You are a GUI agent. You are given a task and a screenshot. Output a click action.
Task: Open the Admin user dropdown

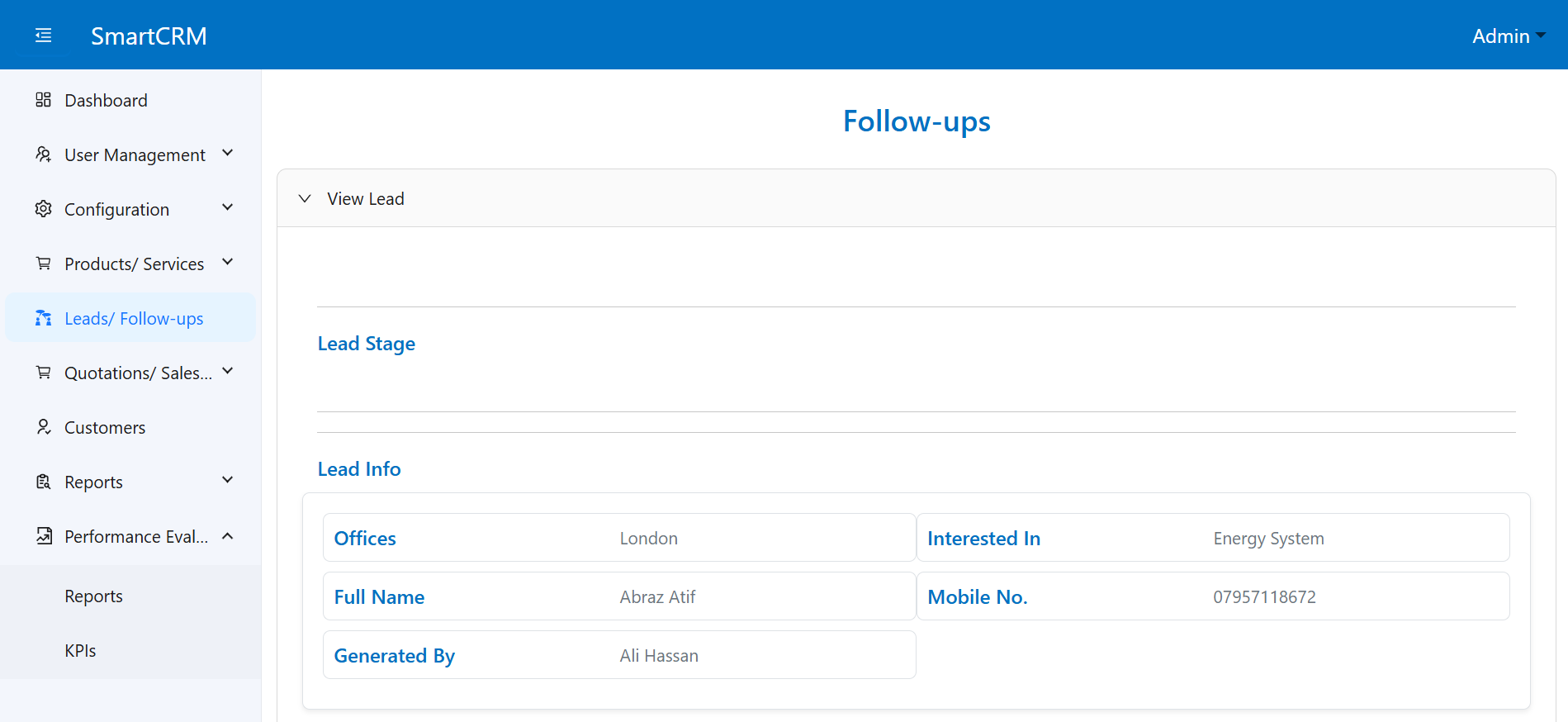click(x=1508, y=36)
